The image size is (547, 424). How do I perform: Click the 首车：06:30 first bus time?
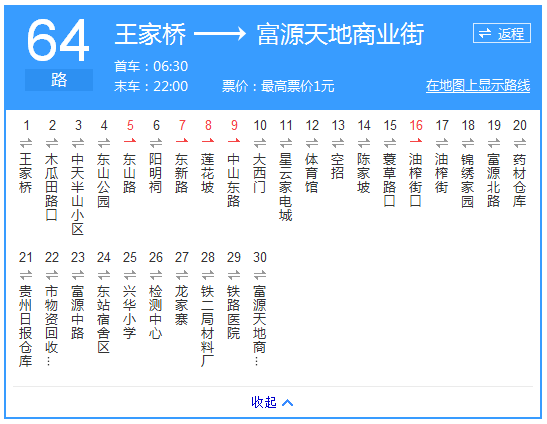[x=151, y=66]
